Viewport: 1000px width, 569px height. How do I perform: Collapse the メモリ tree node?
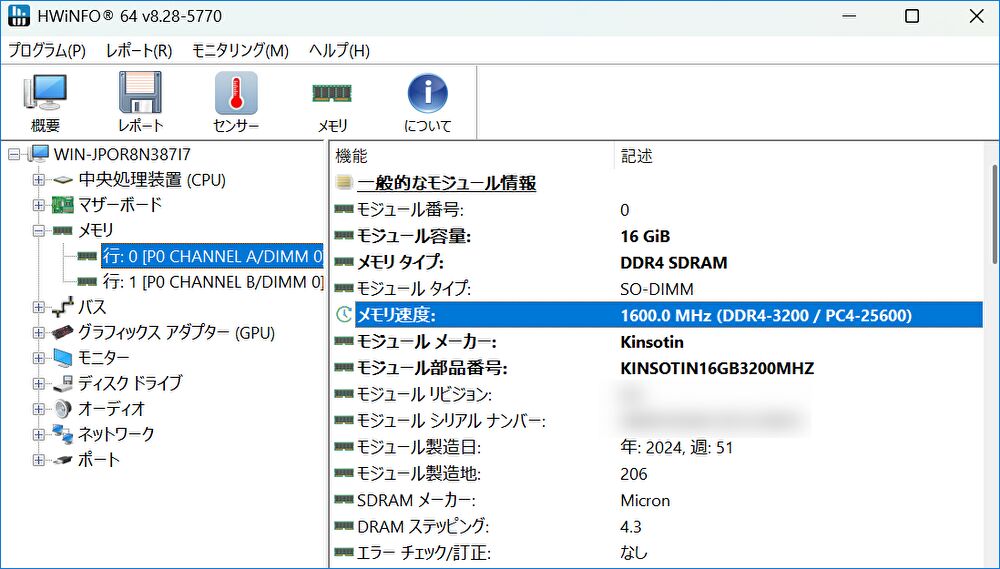tap(39, 231)
